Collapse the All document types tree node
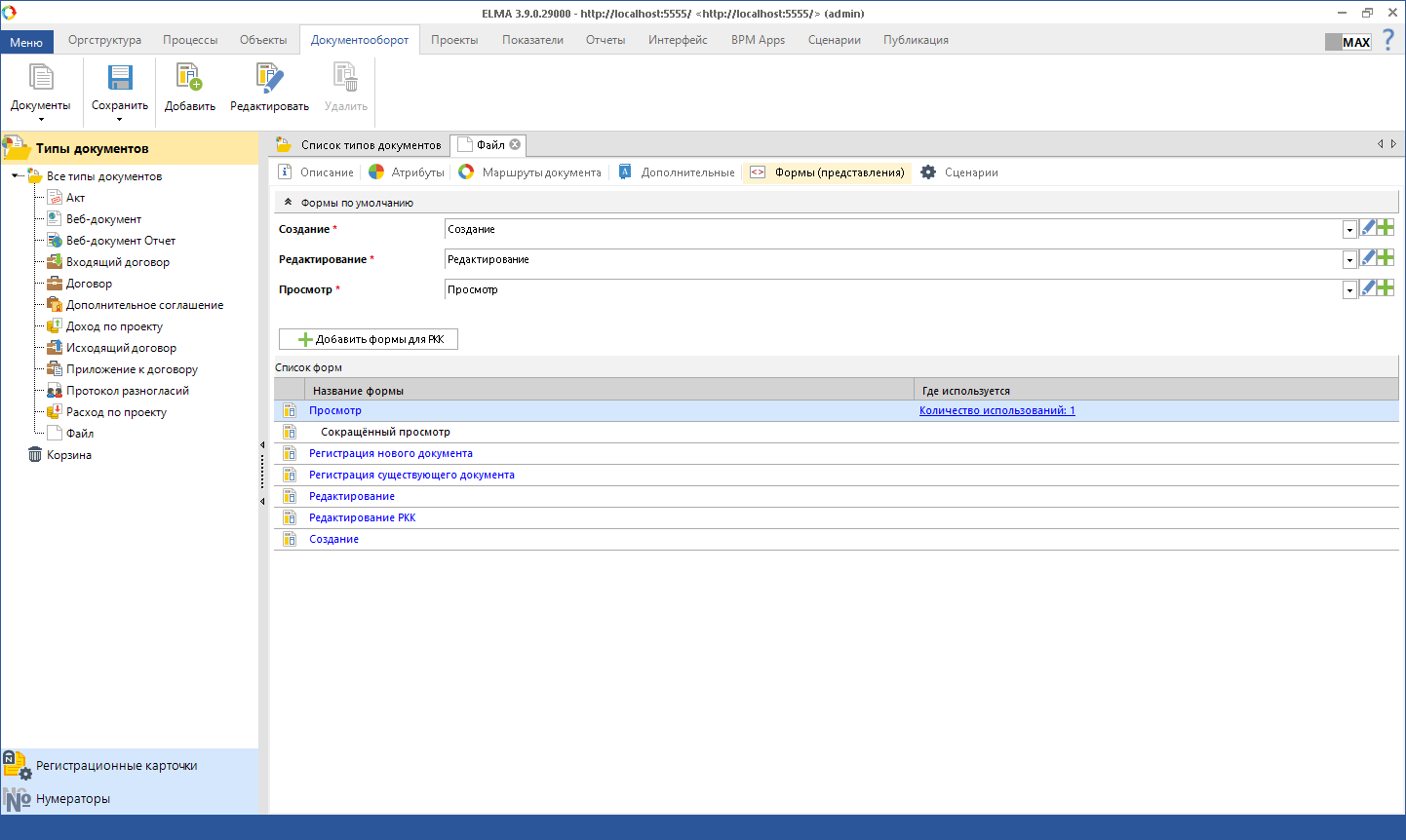The image size is (1406, 840). [x=16, y=176]
